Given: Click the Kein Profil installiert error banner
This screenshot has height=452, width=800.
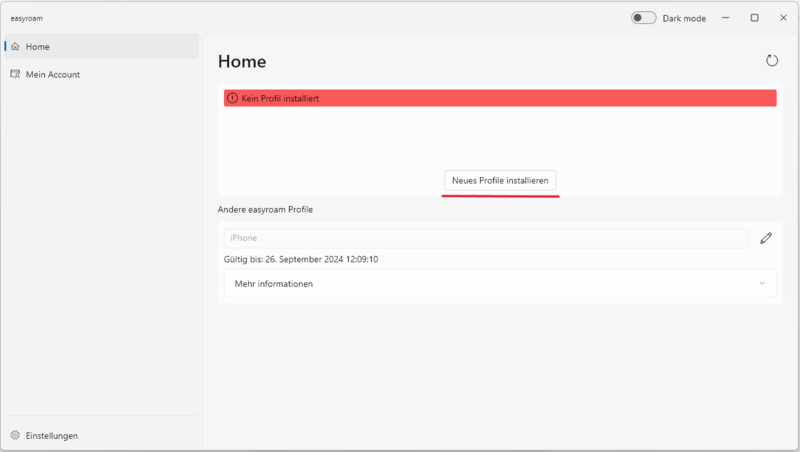Looking at the screenshot, I should tap(500, 98).
